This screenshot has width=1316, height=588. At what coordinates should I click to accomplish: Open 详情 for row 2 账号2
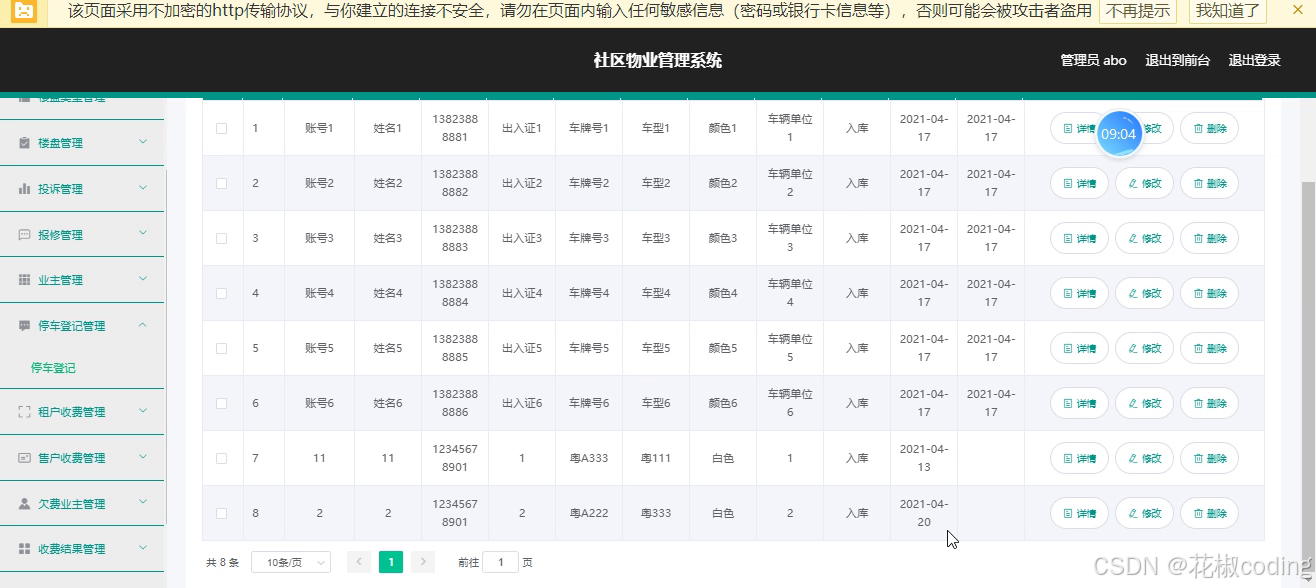[1079, 183]
